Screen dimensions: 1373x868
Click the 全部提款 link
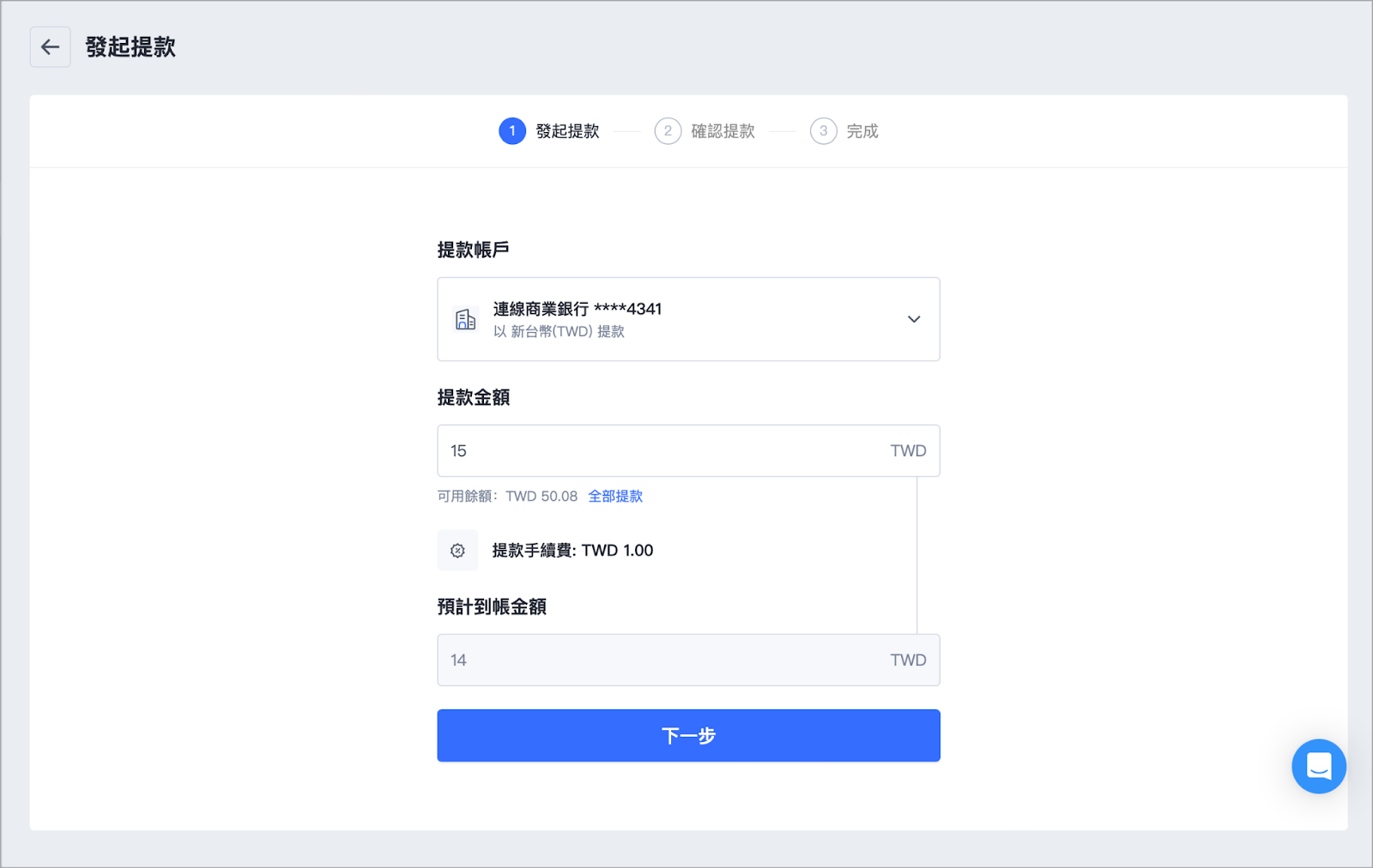coord(615,496)
